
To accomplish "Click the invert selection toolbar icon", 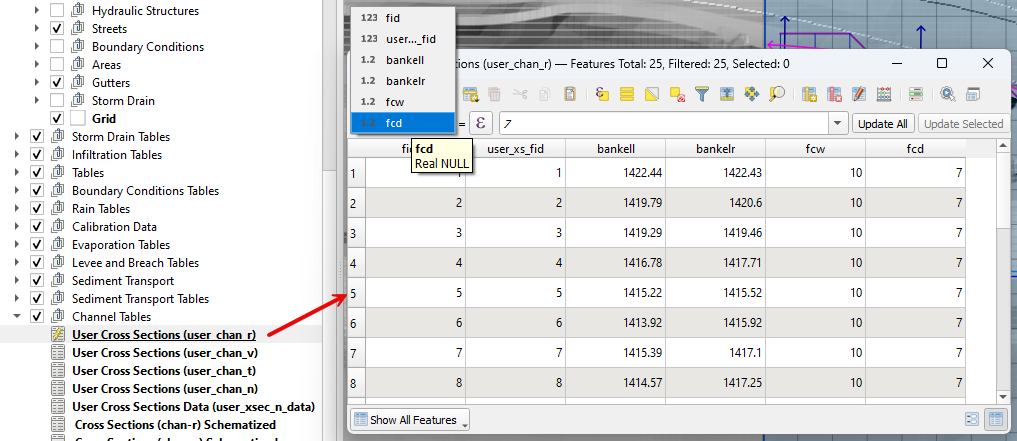I will pyautogui.click(x=652, y=94).
